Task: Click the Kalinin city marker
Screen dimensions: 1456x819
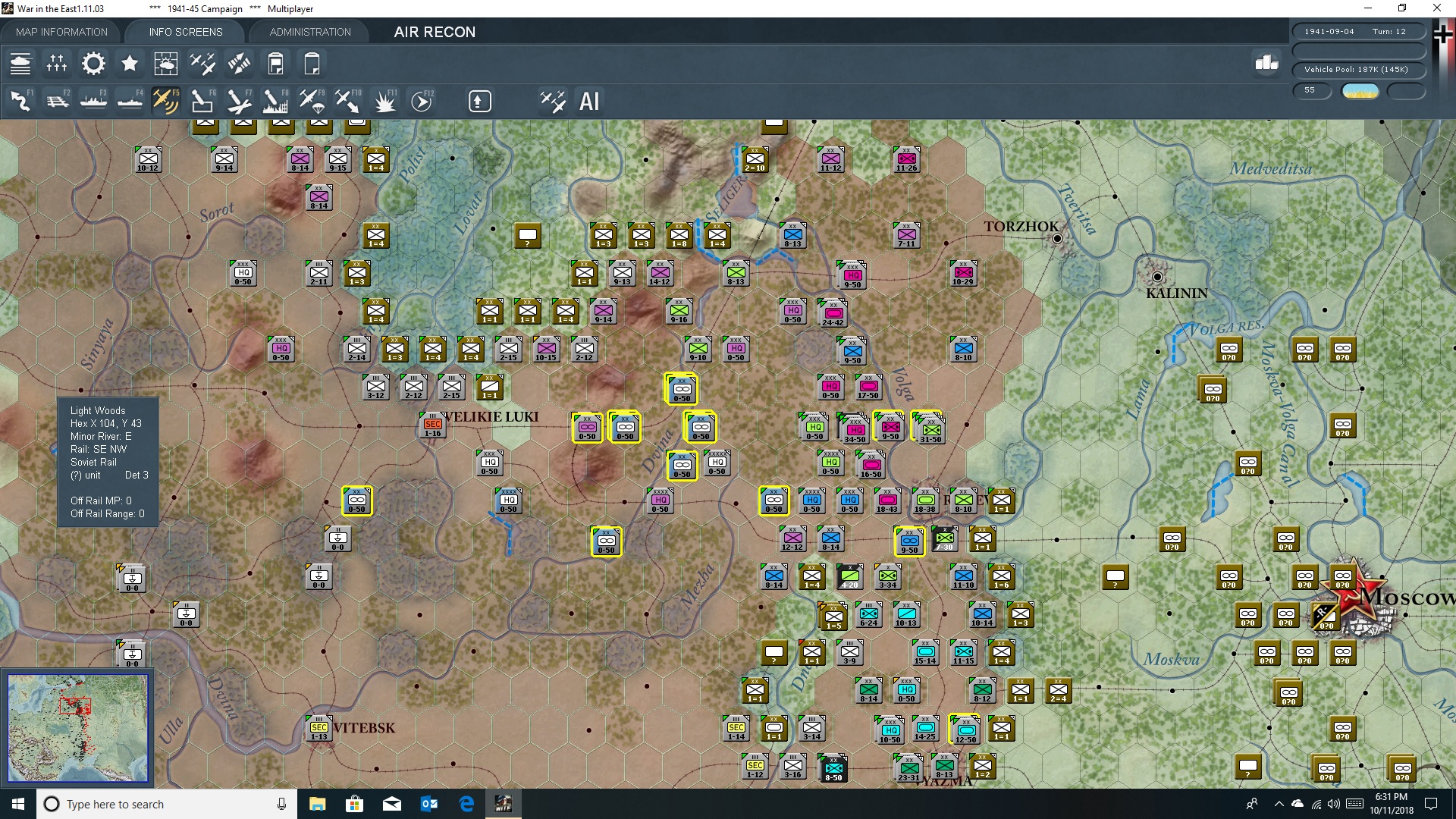Action: pos(1157,277)
